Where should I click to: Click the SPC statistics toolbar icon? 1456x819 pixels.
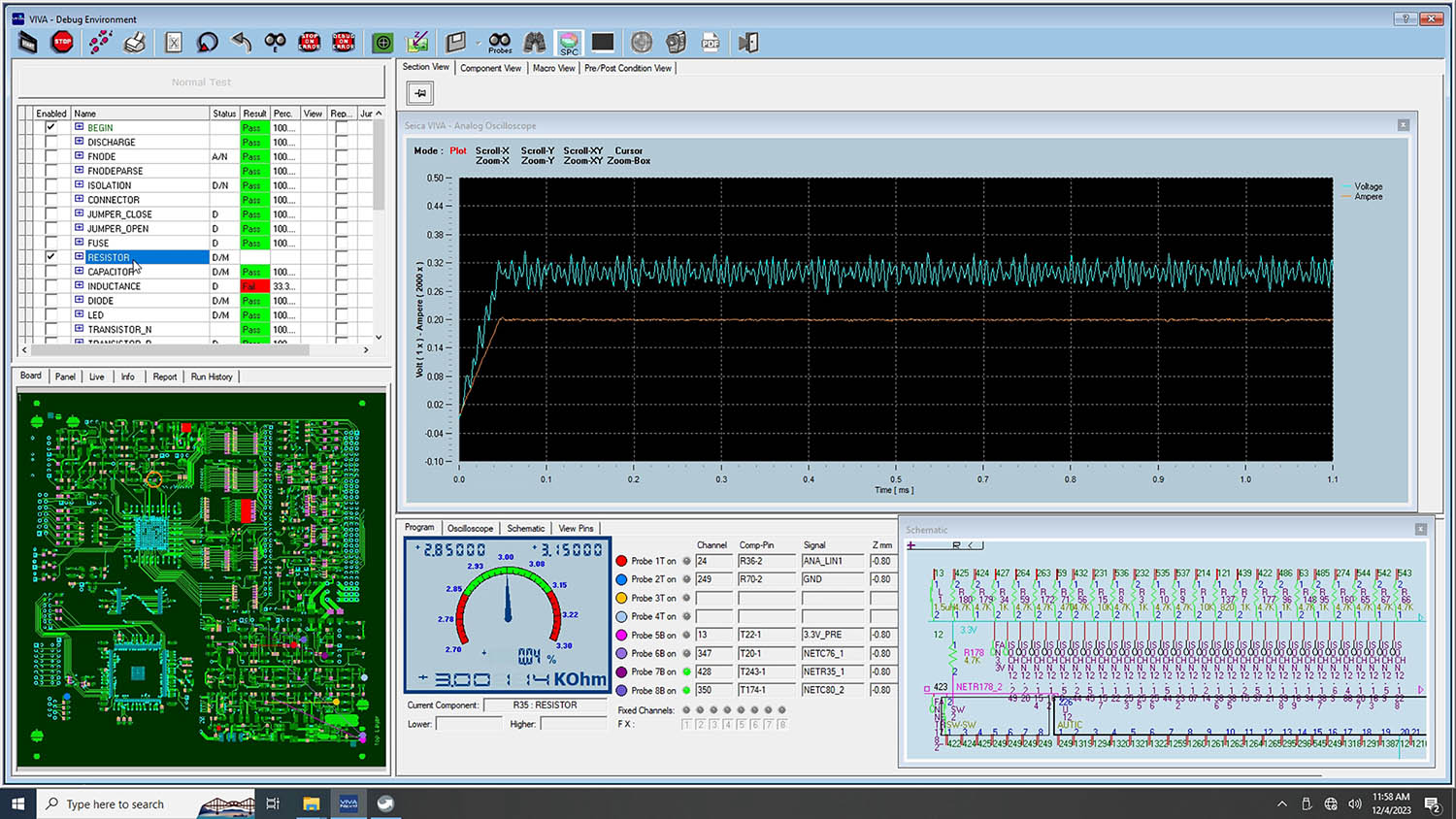(x=569, y=43)
